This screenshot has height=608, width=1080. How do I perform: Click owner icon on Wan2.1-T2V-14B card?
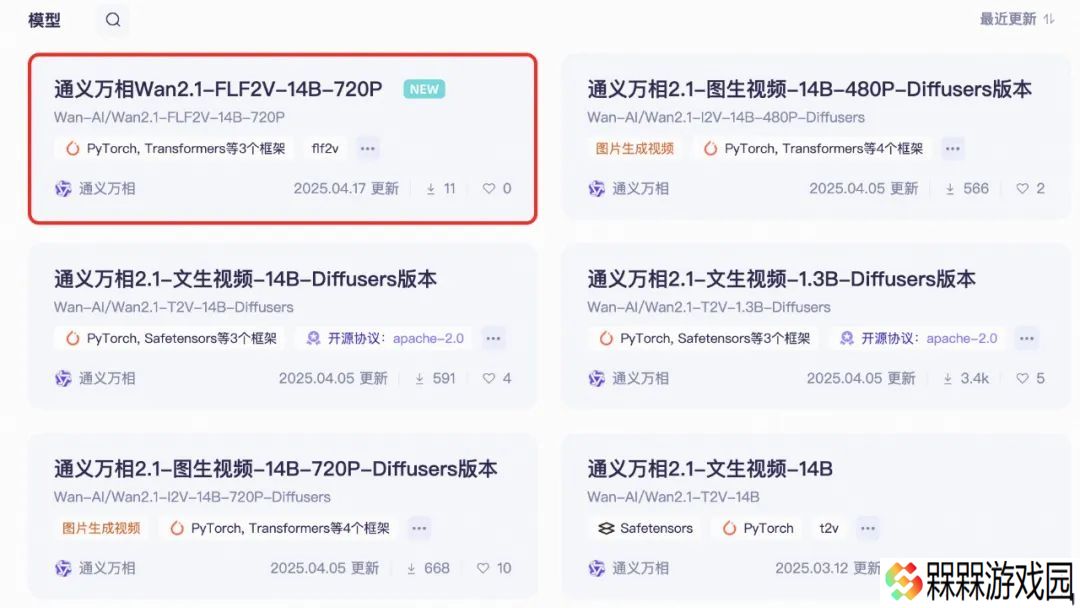pos(596,569)
